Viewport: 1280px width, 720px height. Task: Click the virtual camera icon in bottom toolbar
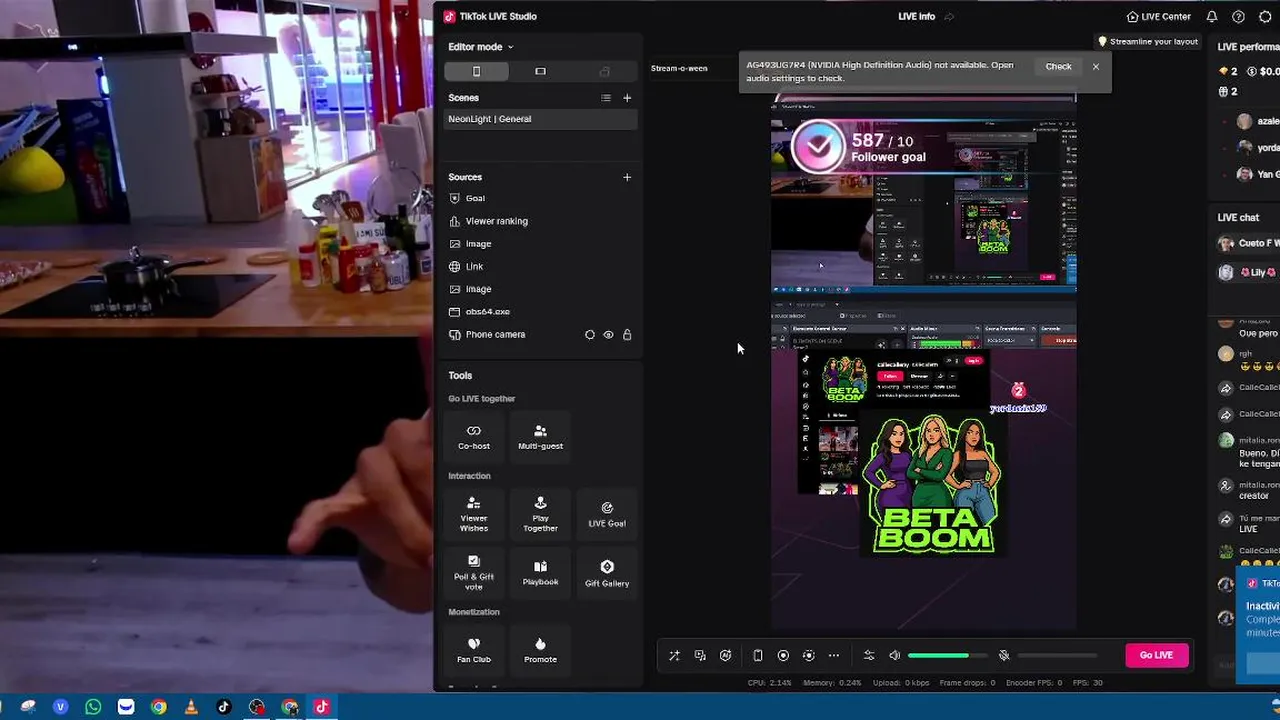809,656
